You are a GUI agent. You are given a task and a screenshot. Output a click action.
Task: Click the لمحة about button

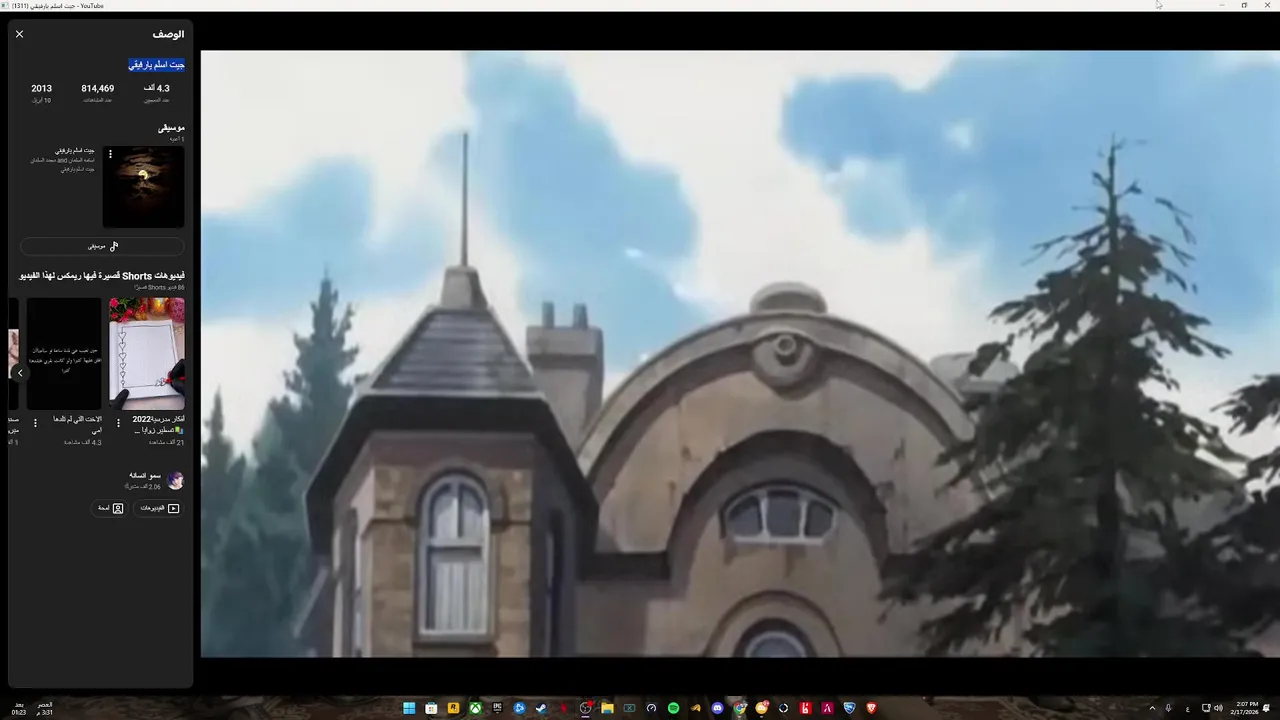pos(110,508)
